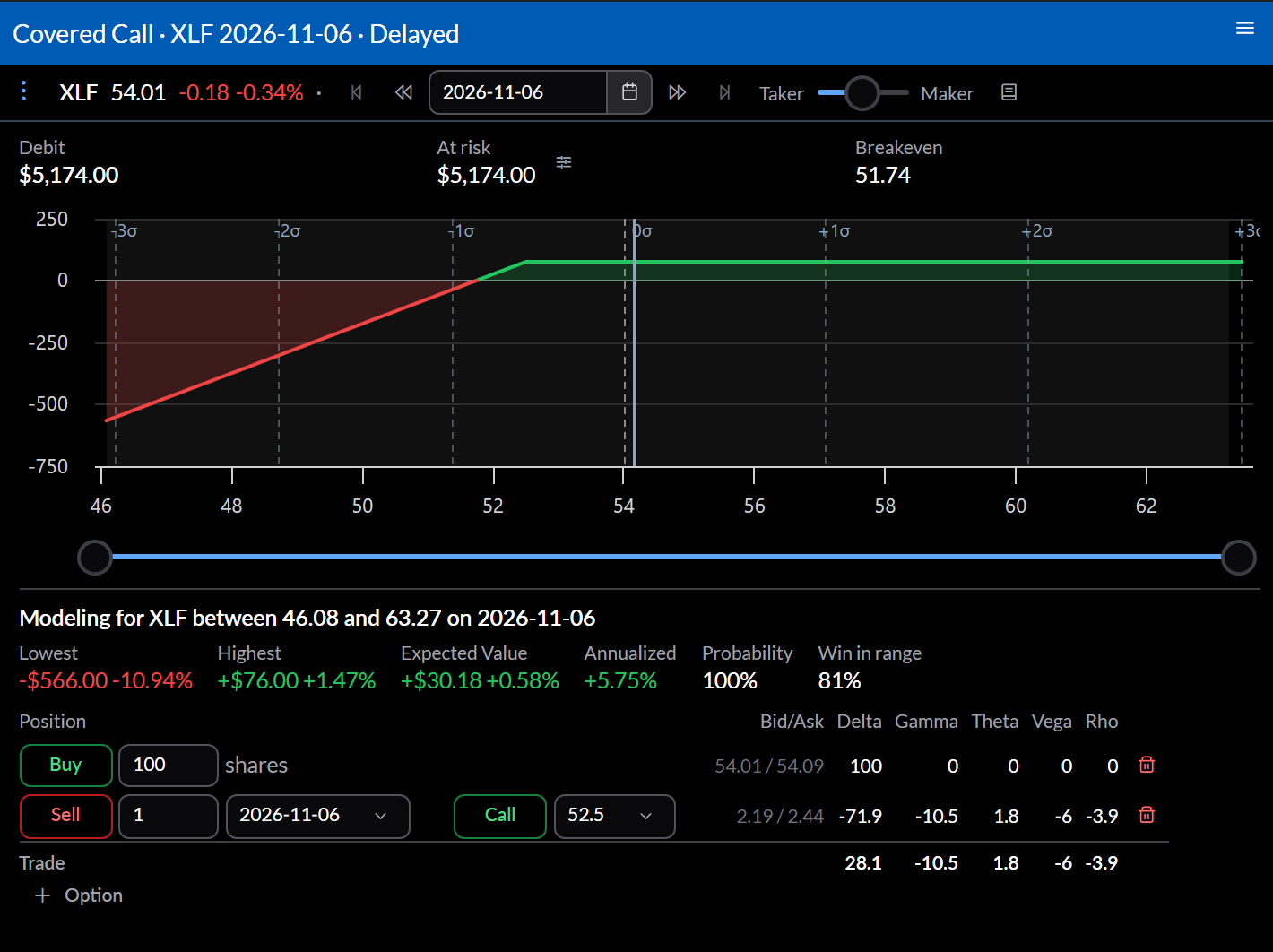This screenshot has height=952, width=1273.
Task: Delete the 100 shares position row
Action: pos(1147,765)
